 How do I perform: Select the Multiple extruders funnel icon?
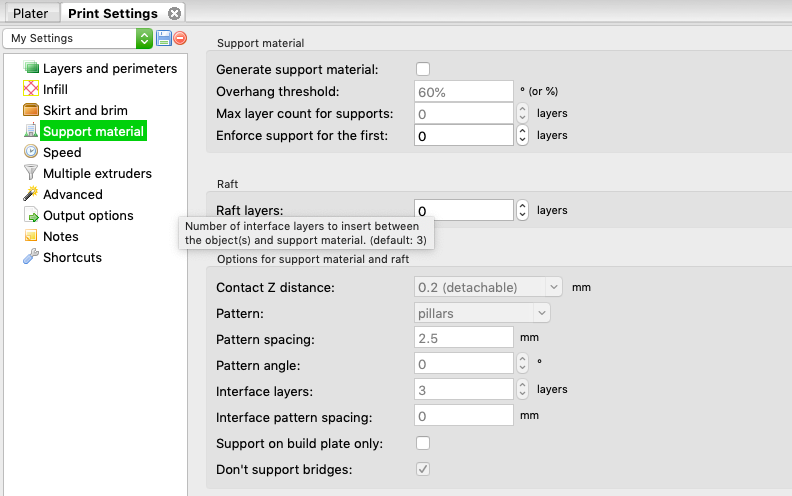point(31,173)
